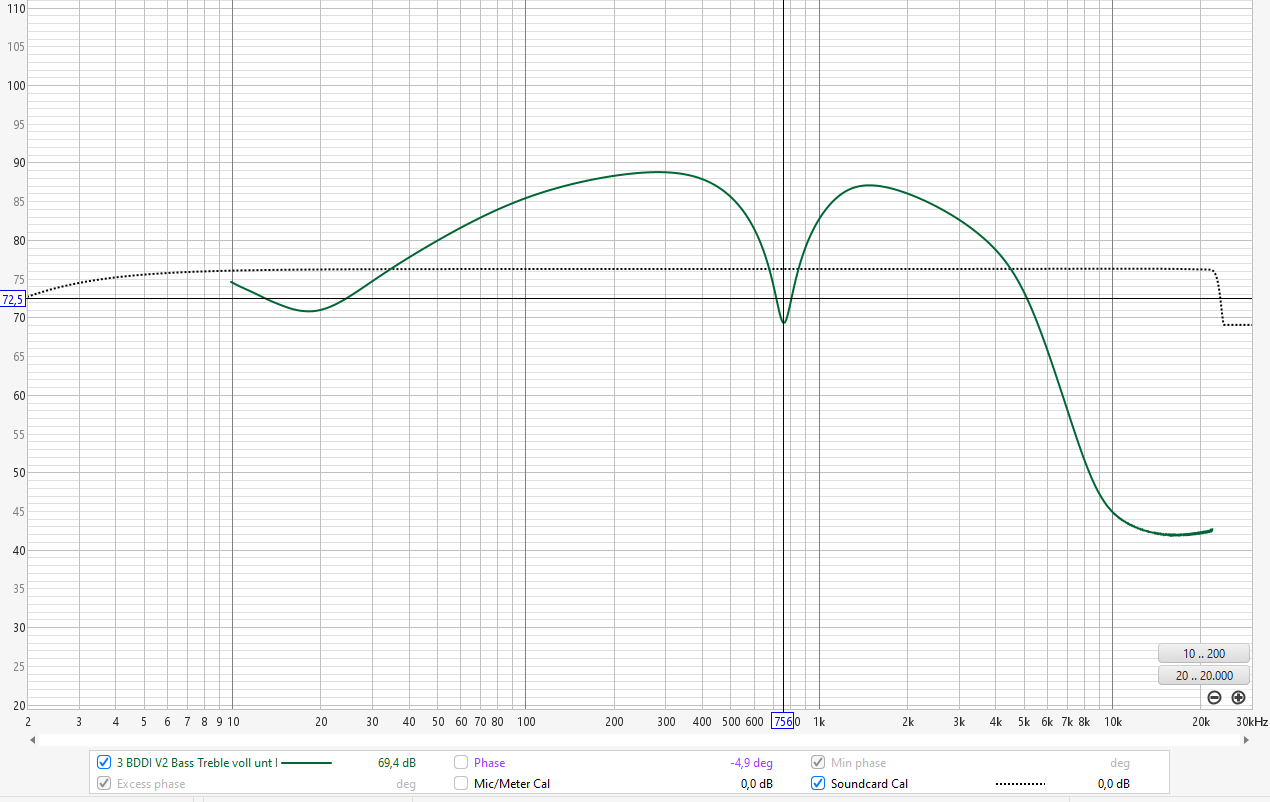Set frequency range to 20 .. 20.000

tap(1203, 676)
